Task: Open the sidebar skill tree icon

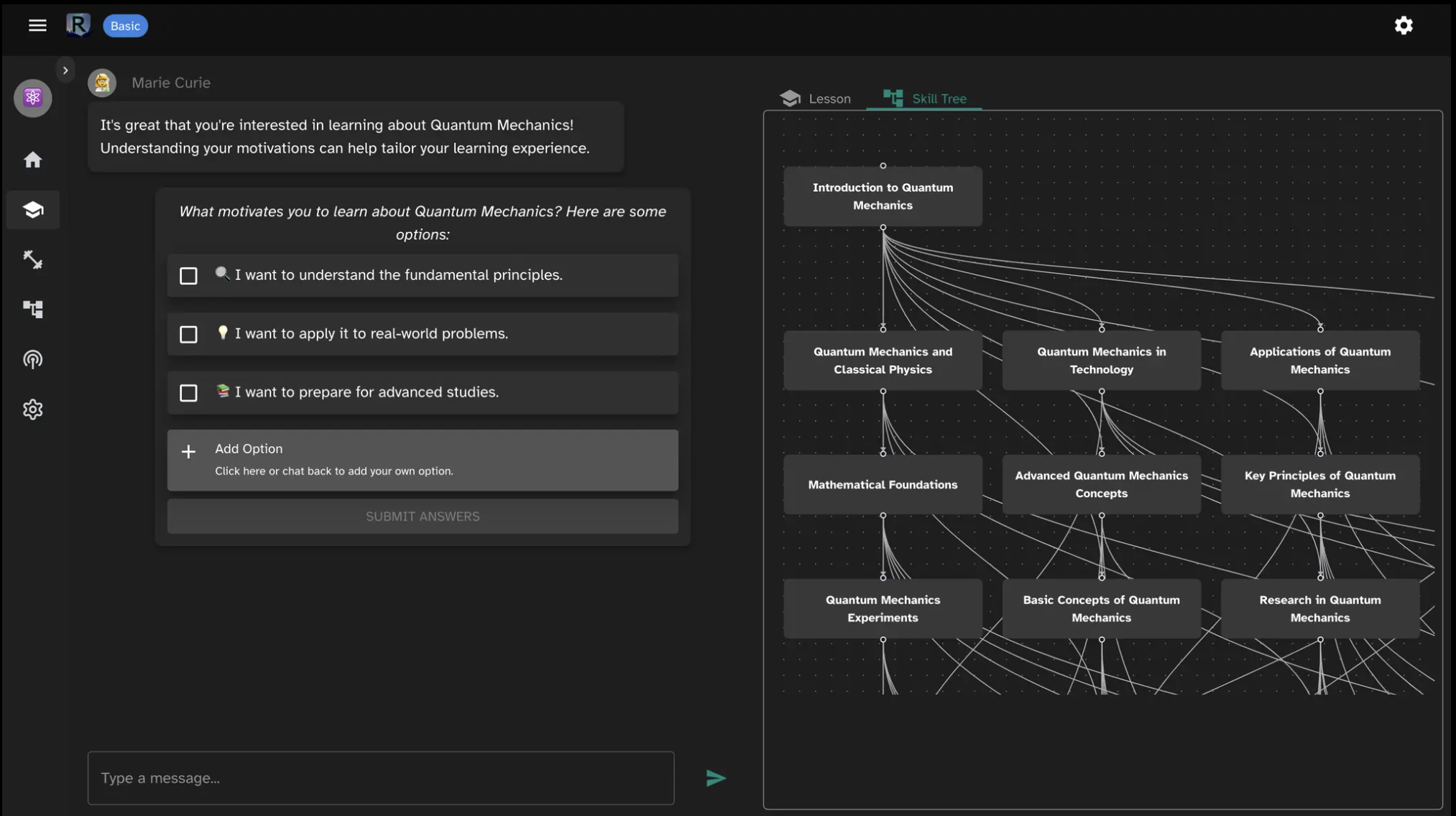Action: [33, 310]
